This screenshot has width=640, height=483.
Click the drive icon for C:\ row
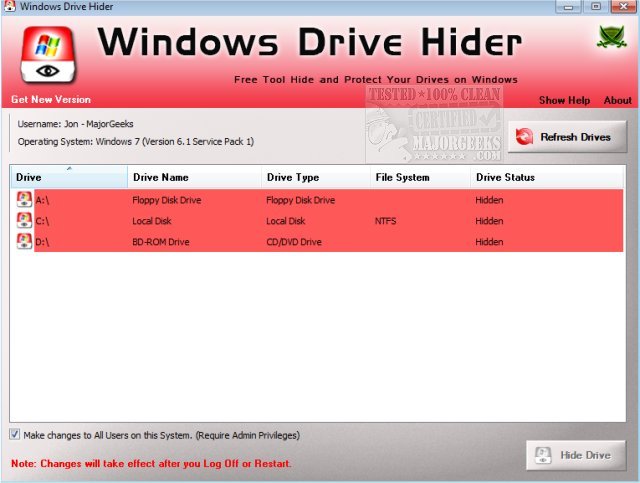click(24, 220)
